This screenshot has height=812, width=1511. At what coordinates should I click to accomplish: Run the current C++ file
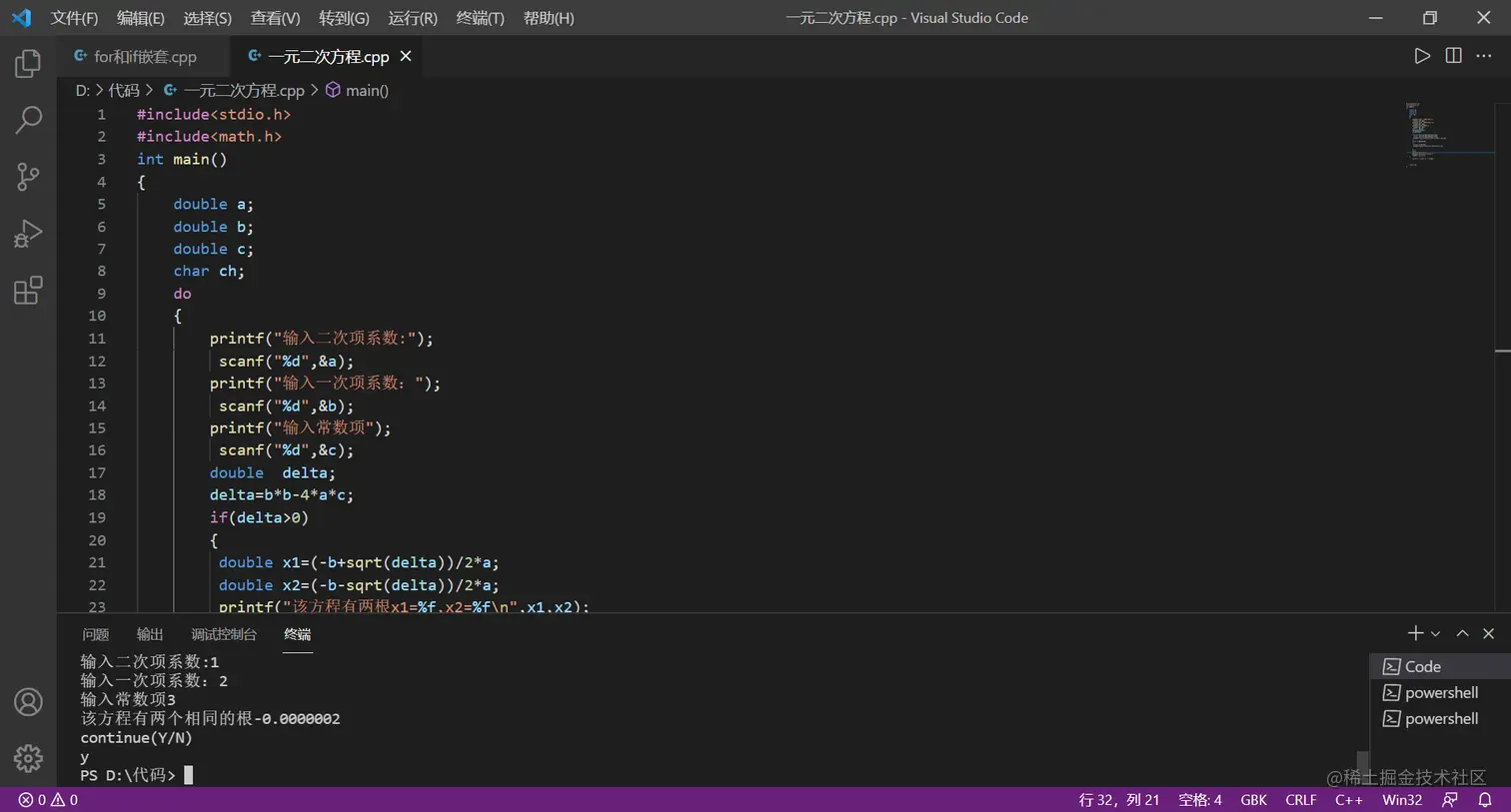1422,56
